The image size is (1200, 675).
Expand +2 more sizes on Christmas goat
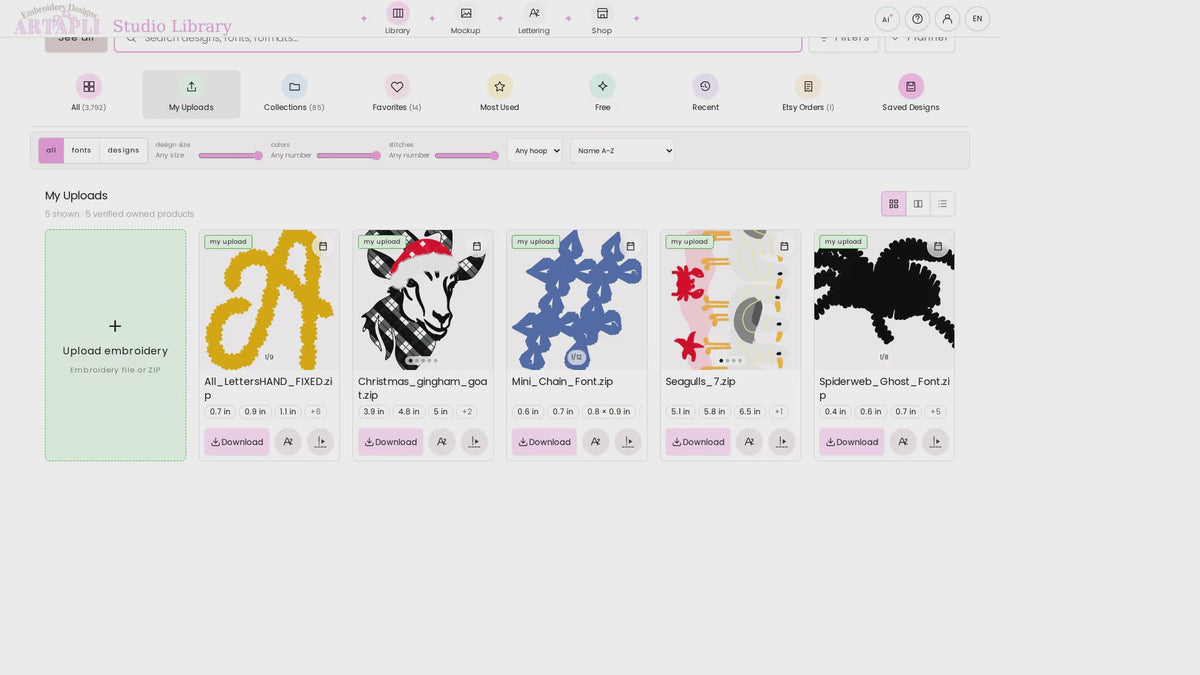(466, 412)
